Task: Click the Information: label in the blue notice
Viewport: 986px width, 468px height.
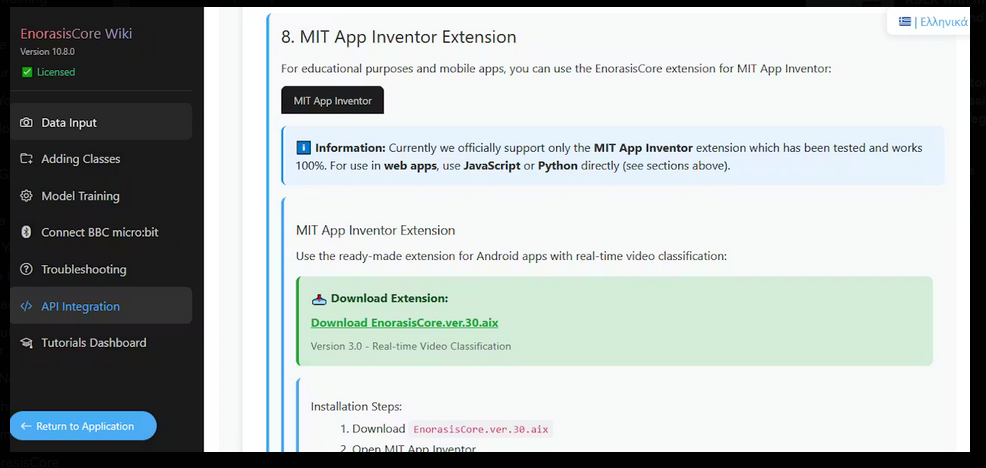Action: 350,148
